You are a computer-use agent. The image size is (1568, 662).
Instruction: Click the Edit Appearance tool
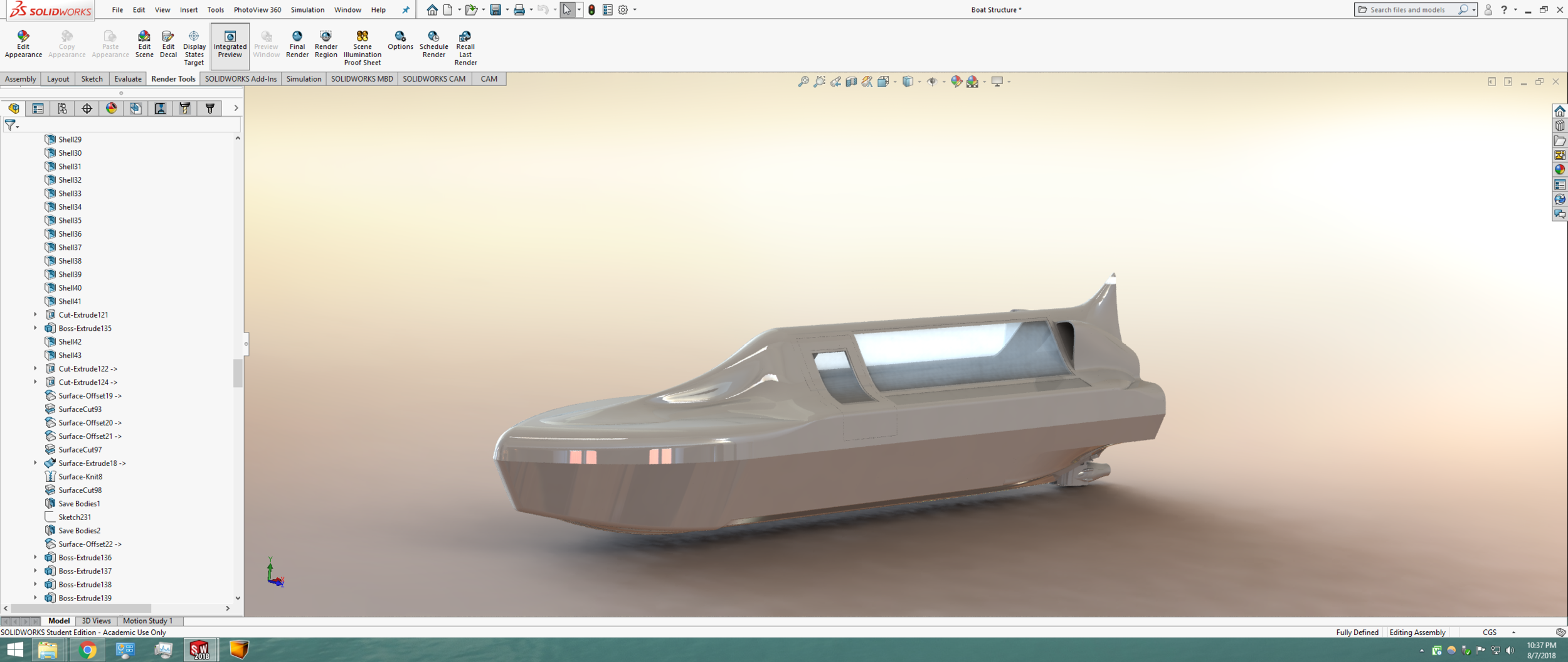pos(23,44)
